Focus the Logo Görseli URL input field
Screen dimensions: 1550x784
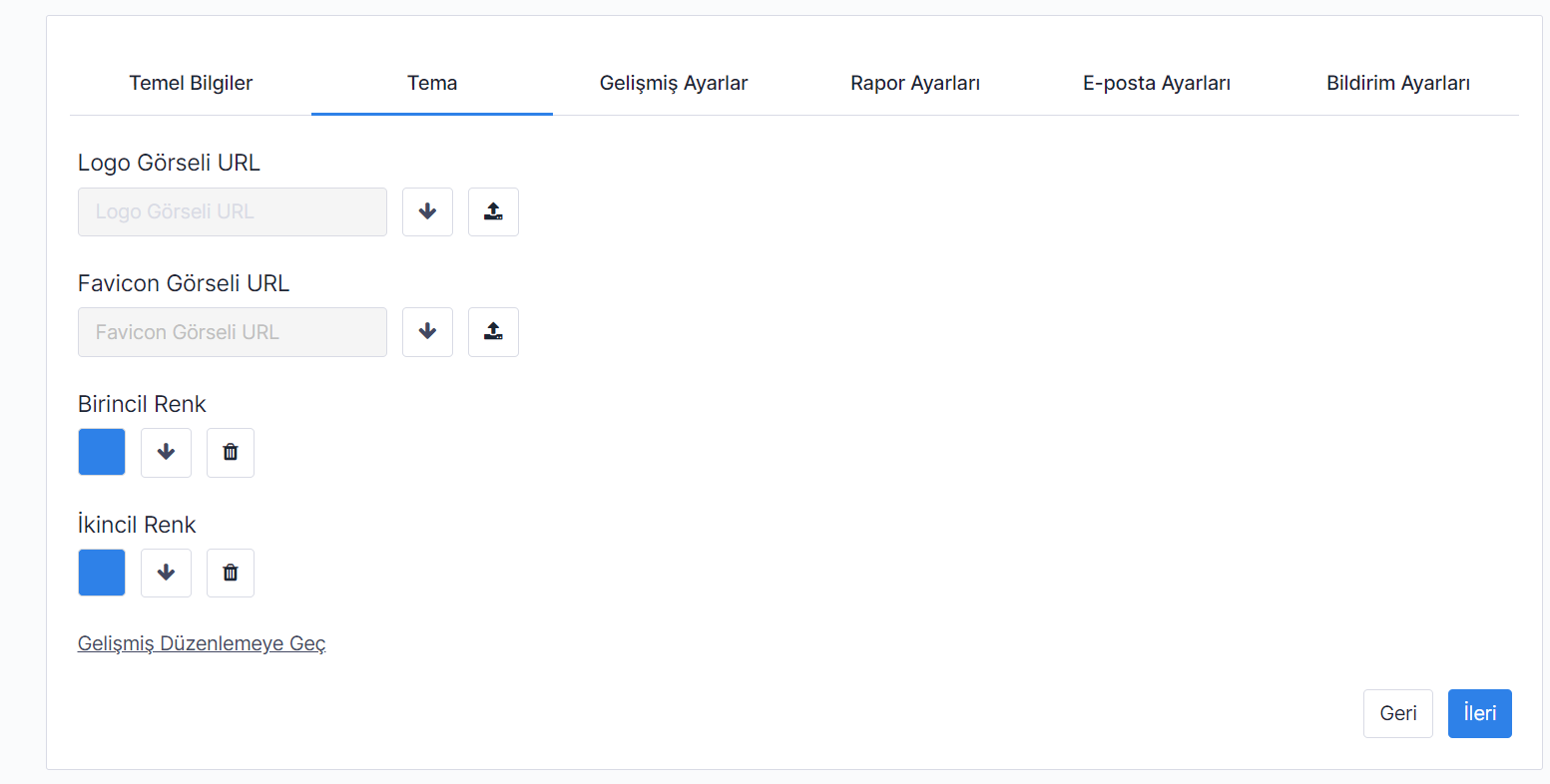tap(233, 211)
